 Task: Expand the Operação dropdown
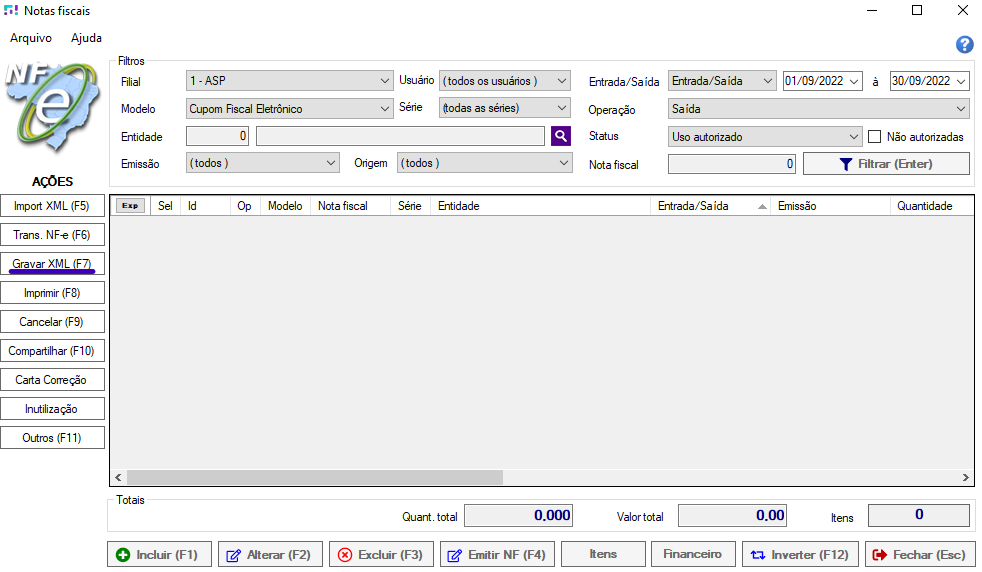coord(819,108)
